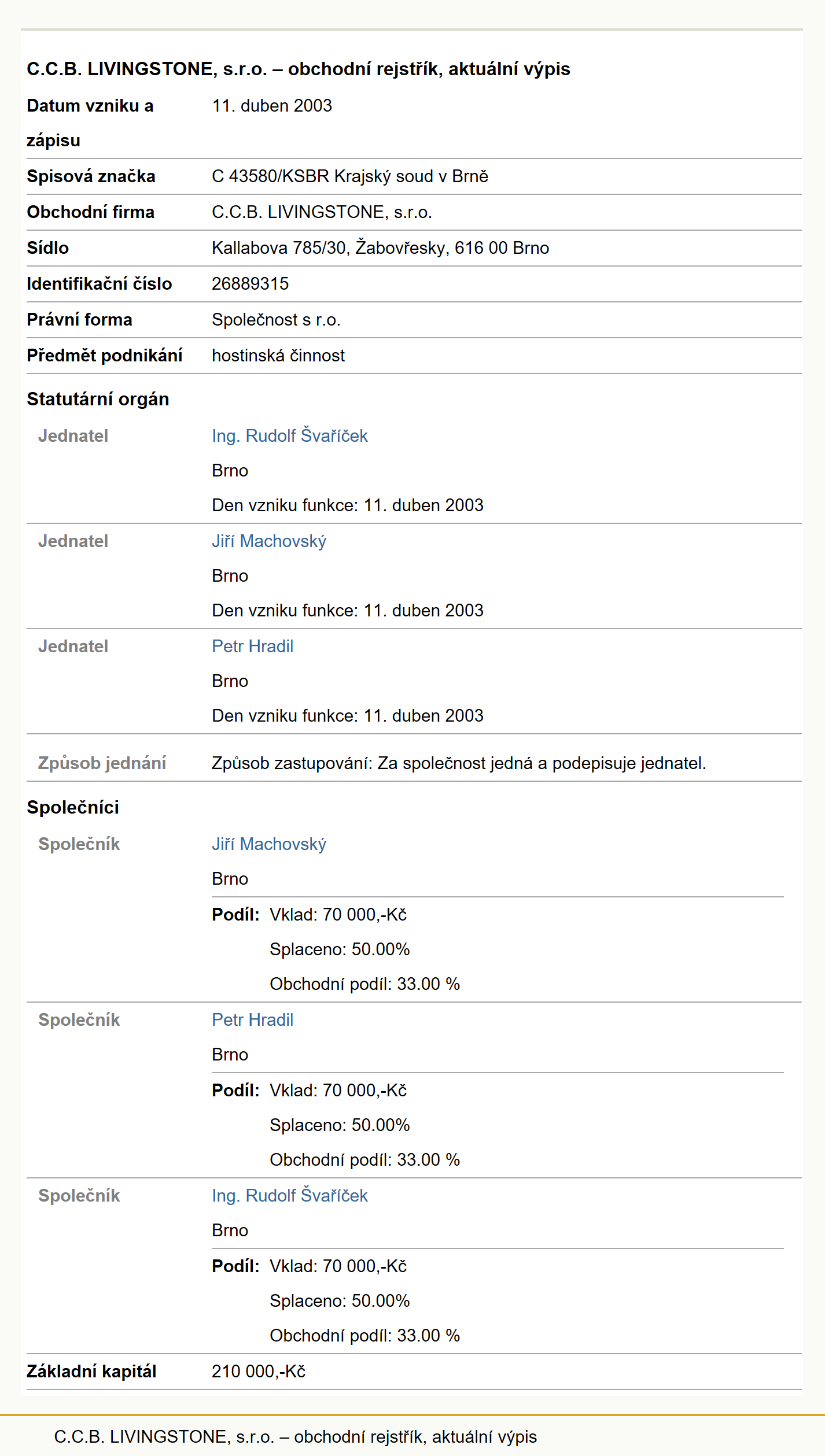
Task: Click the Způsob zastupování description text
Action: pyautogui.click(x=459, y=763)
